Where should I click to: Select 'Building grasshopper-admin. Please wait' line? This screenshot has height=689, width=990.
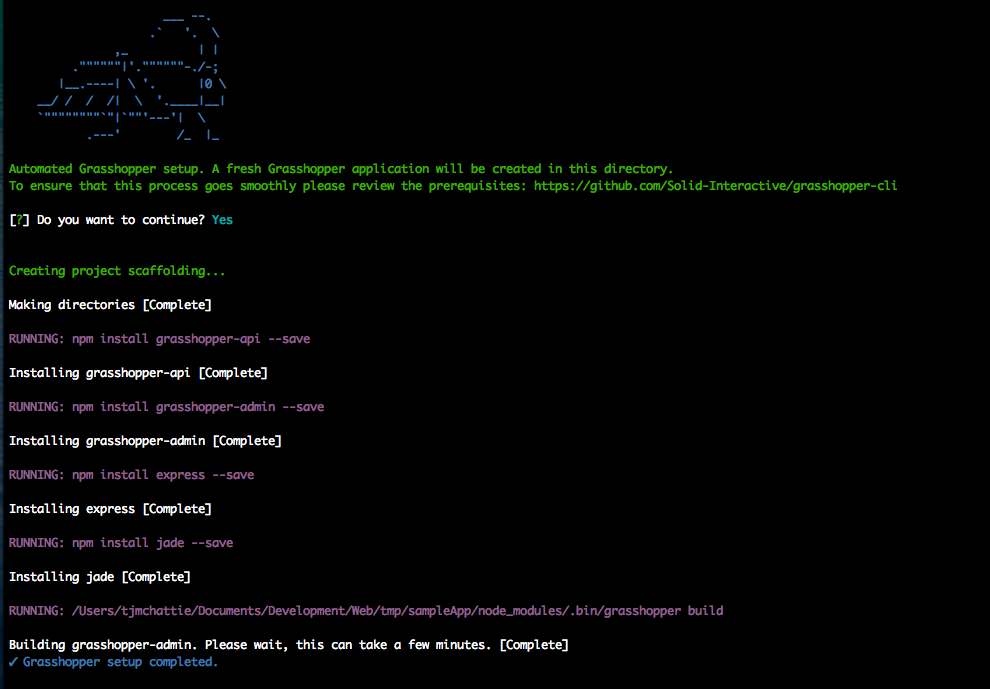tap(289, 645)
